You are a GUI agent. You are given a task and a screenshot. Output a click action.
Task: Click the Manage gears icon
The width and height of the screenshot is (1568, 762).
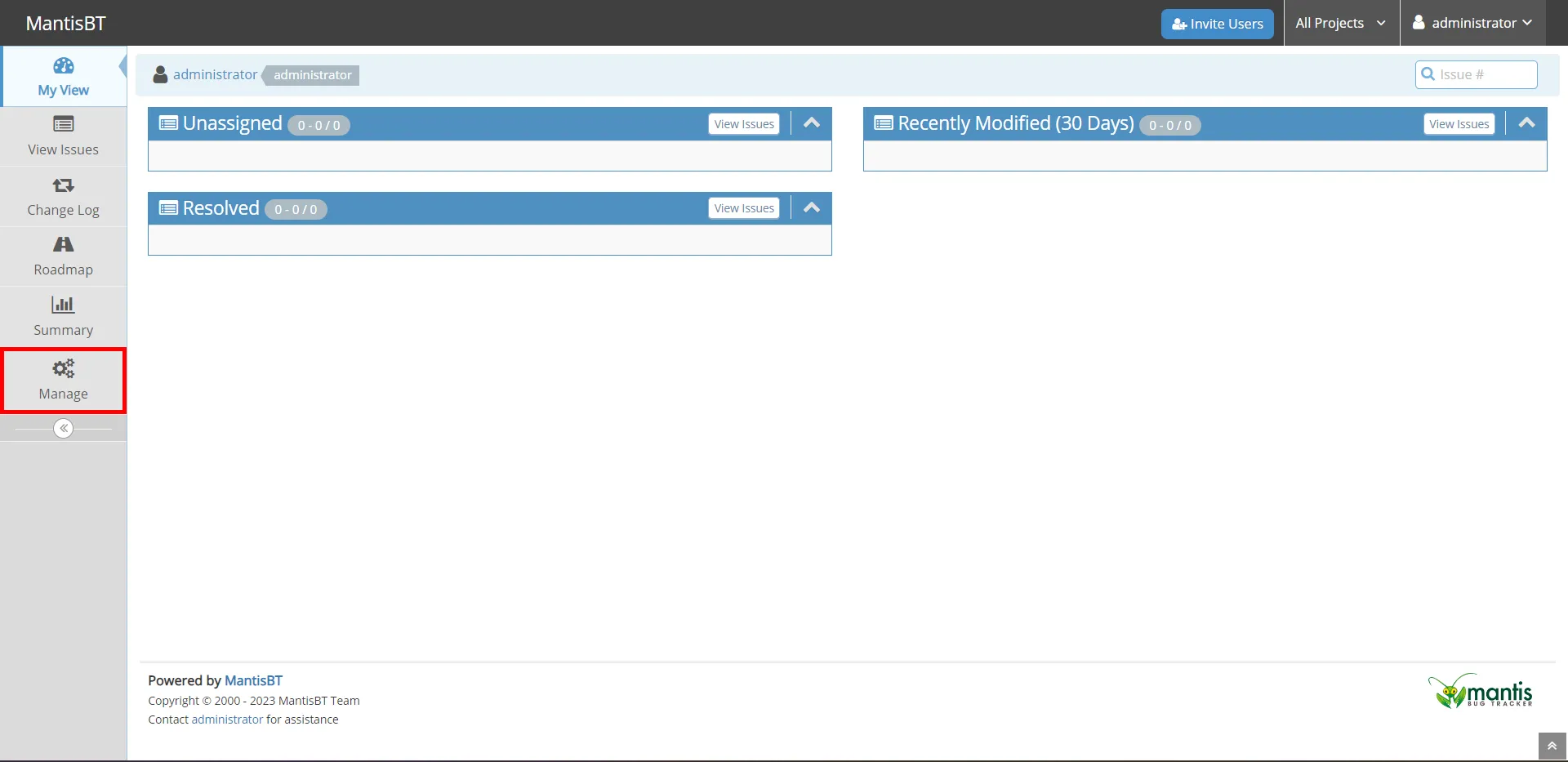click(64, 368)
